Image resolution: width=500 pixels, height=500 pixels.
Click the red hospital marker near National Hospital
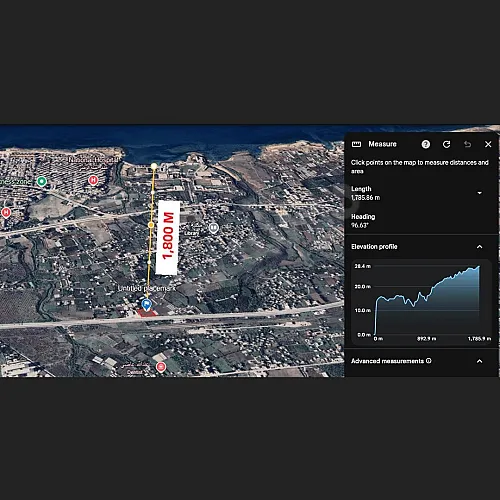(x=93, y=180)
